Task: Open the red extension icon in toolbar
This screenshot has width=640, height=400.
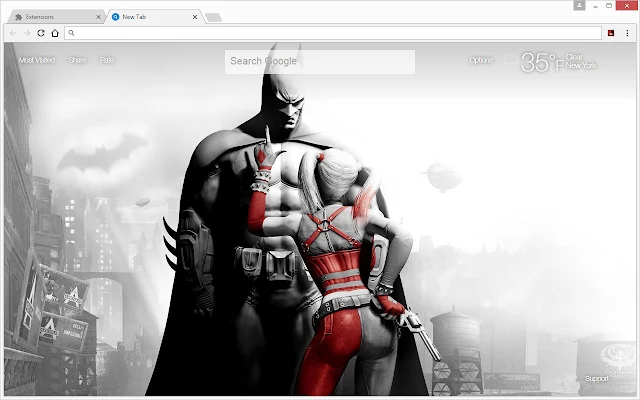Action: pyautogui.click(x=611, y=33)
